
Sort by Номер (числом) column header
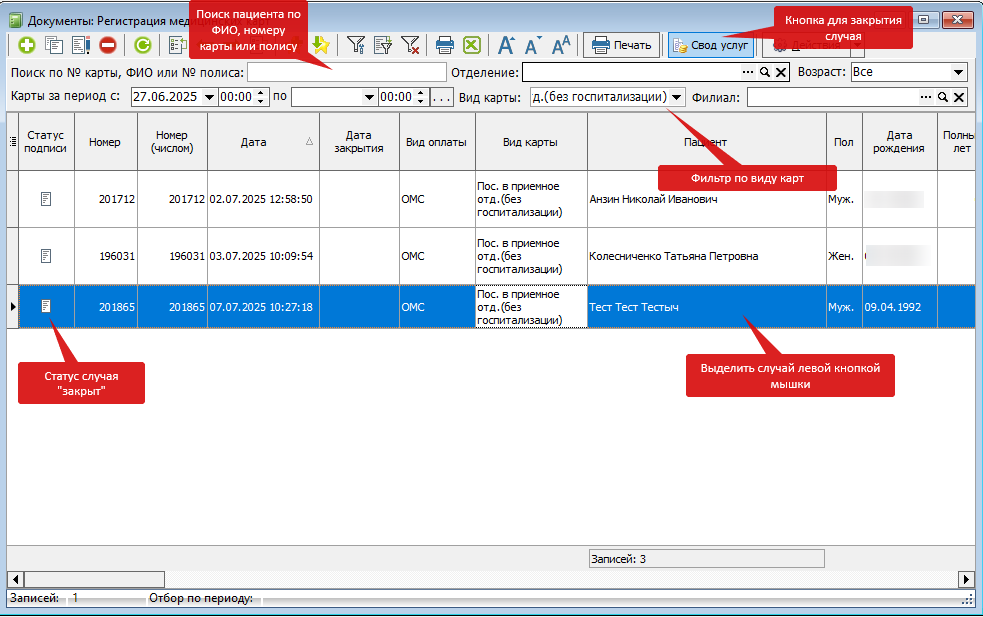[x=172, y=142]
